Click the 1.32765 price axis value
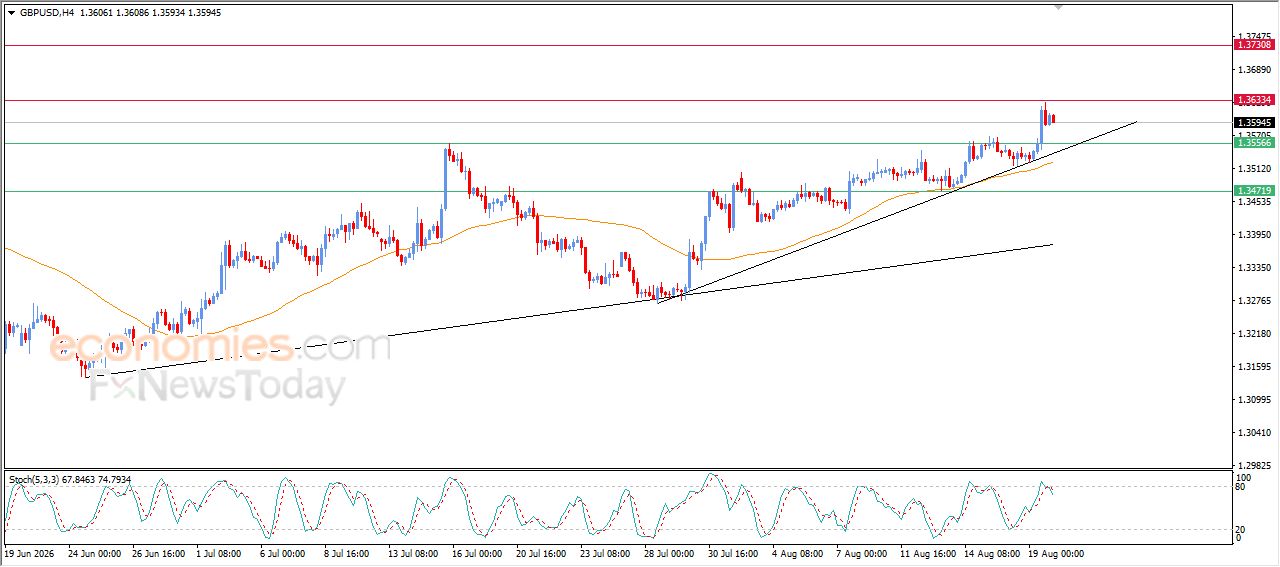The image size is (1280, 567). coord(1254,300)
